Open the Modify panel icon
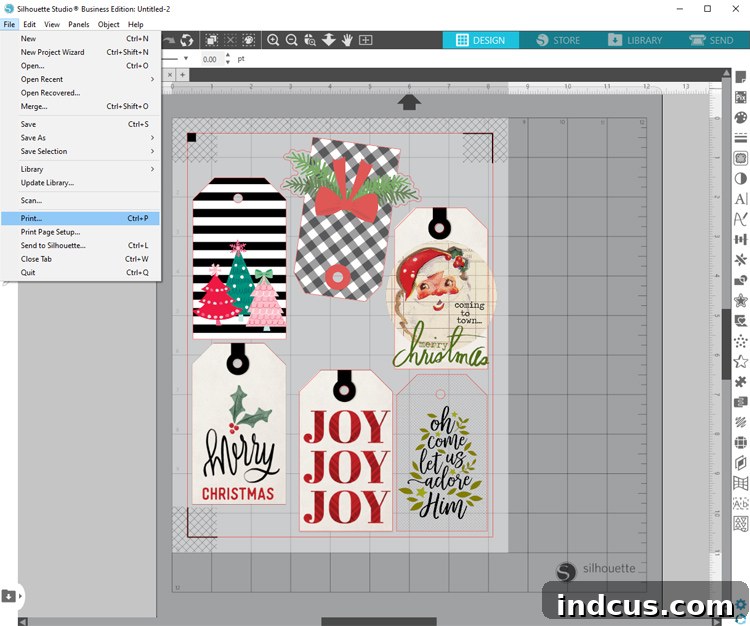This screenshot has height=626, width=750. 740,280
